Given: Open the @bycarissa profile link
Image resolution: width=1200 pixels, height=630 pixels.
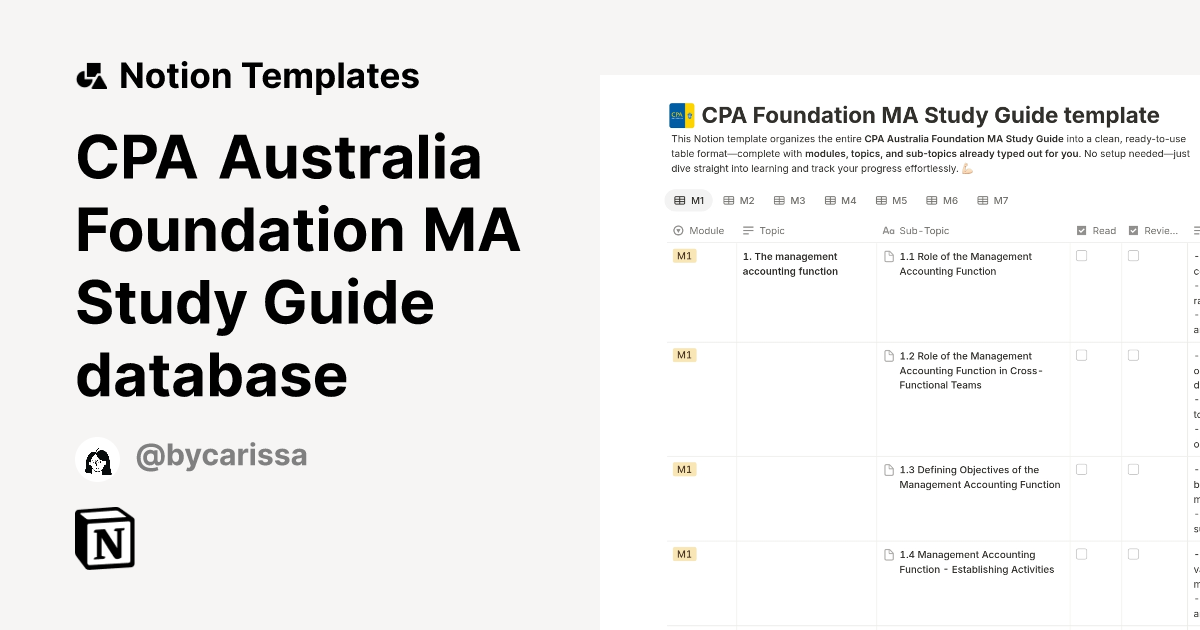Looking at the screenshot, I should 222,455.
